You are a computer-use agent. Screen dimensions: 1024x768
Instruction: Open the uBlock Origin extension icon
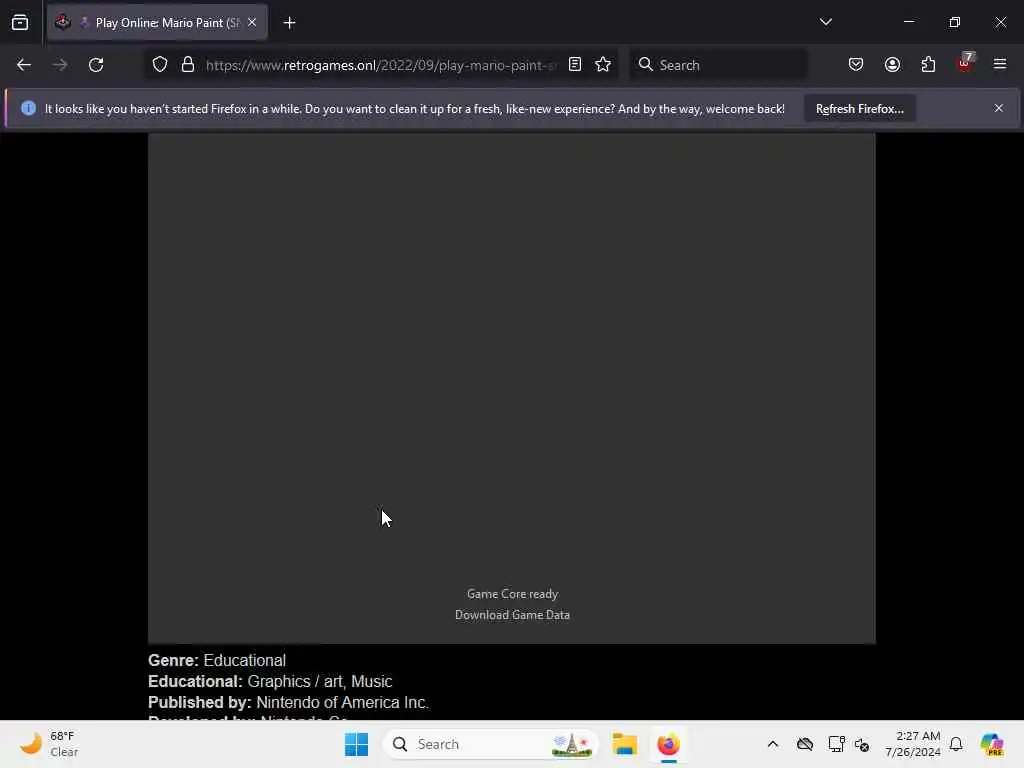(965, 63)
